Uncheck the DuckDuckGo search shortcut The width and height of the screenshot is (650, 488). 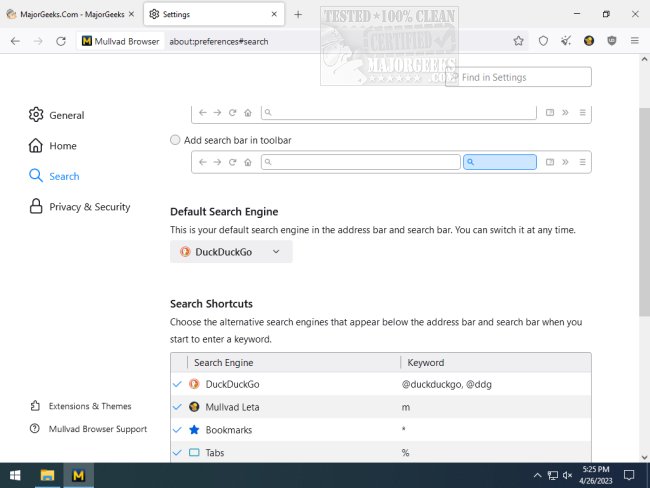pos(177,384)
